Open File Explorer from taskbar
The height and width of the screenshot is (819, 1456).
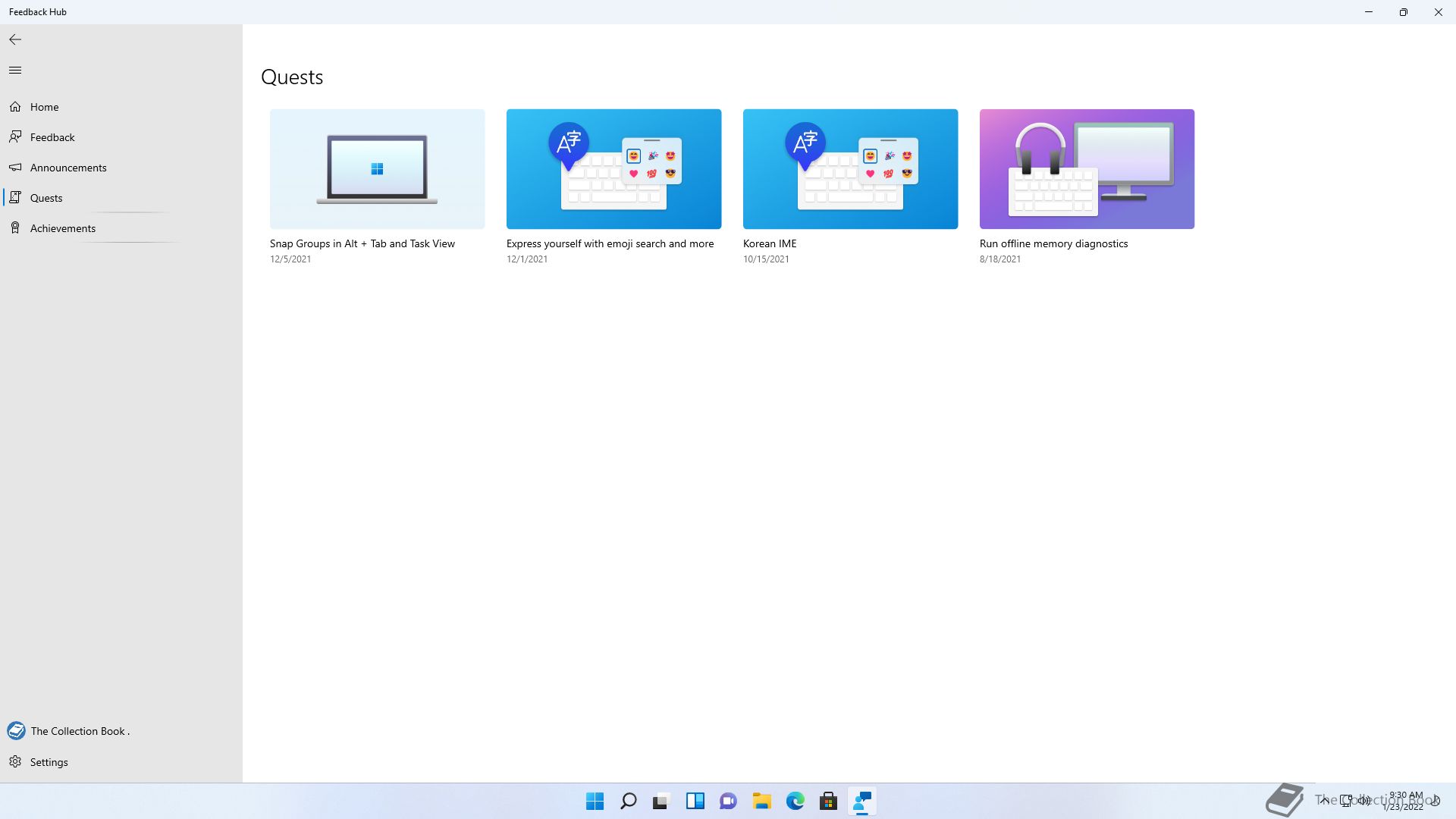point(762,801)
